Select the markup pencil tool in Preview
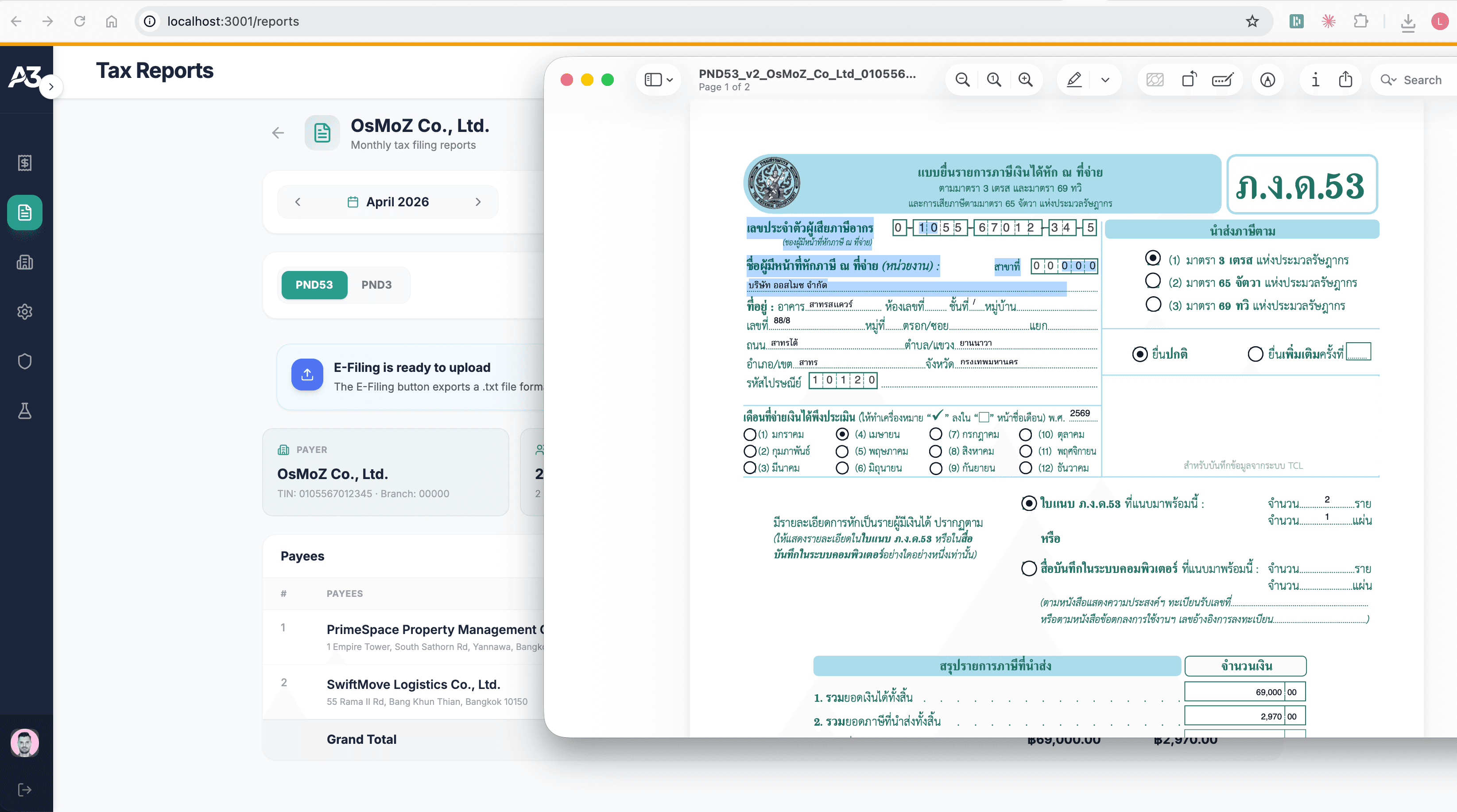 point(1074,80)
